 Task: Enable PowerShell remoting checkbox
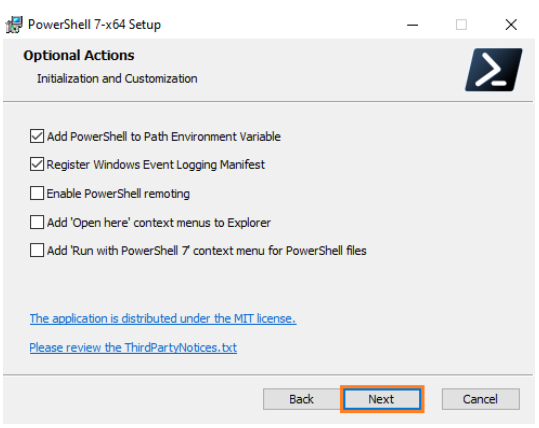[x=37, y=193]
